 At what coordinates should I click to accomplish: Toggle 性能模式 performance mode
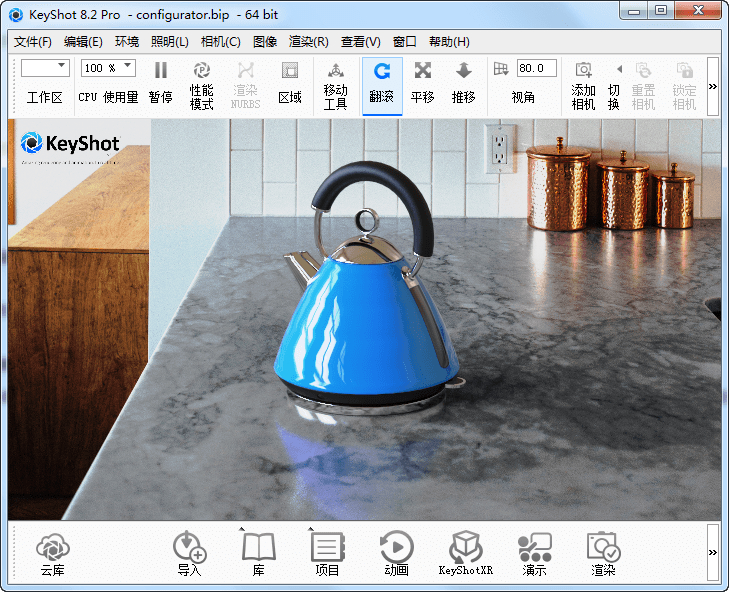(x=201, y=83)
